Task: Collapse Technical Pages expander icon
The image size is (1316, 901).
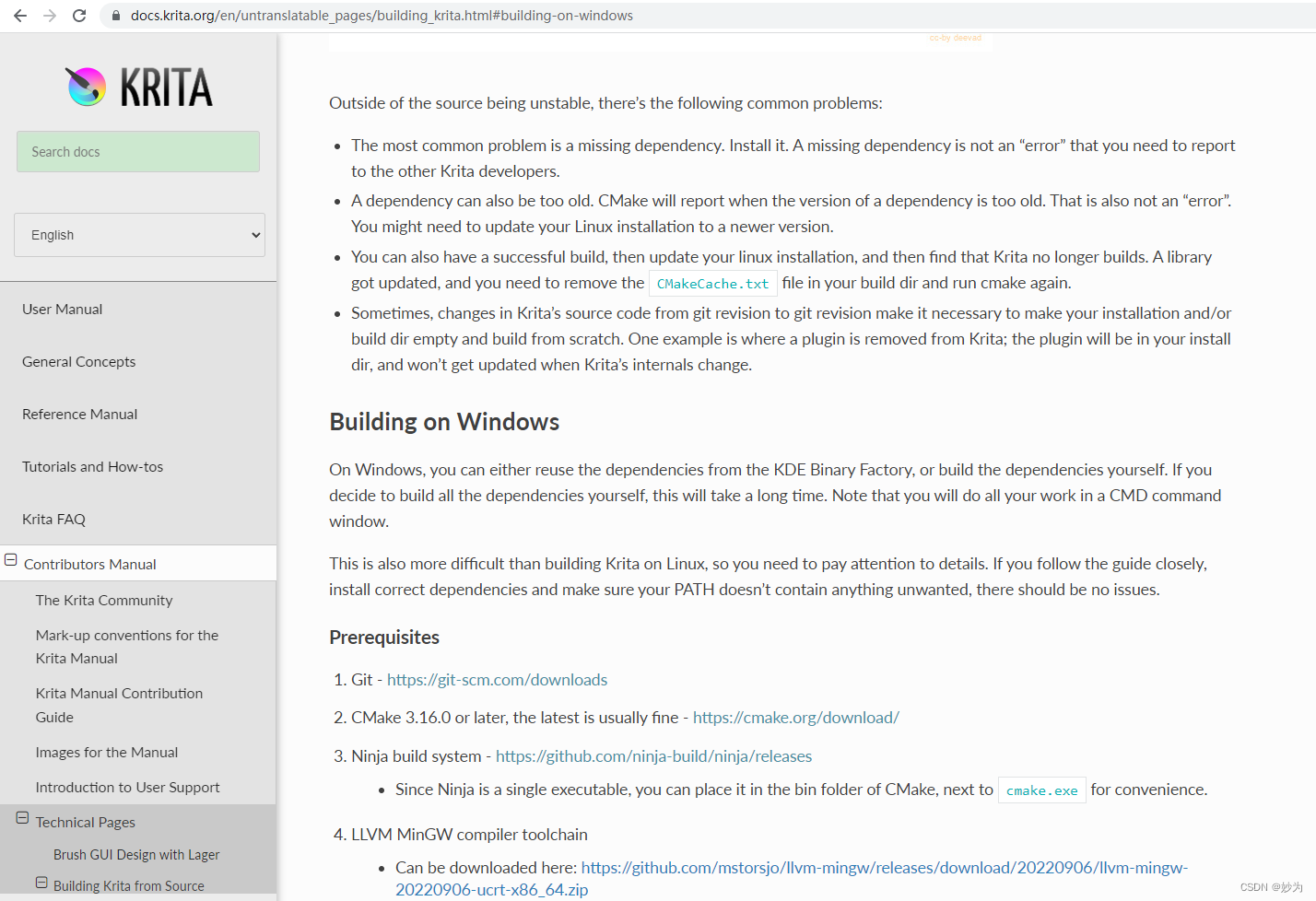Action: tap(23, 818)
